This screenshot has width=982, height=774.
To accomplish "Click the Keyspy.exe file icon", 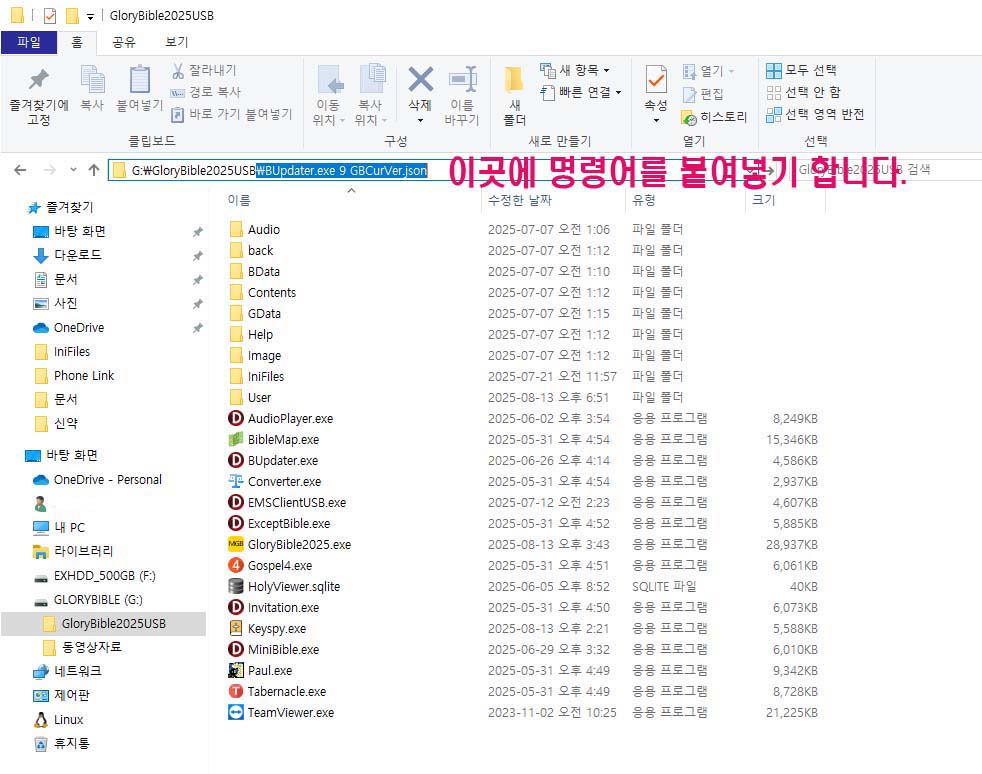I will [x=235, y=628].
